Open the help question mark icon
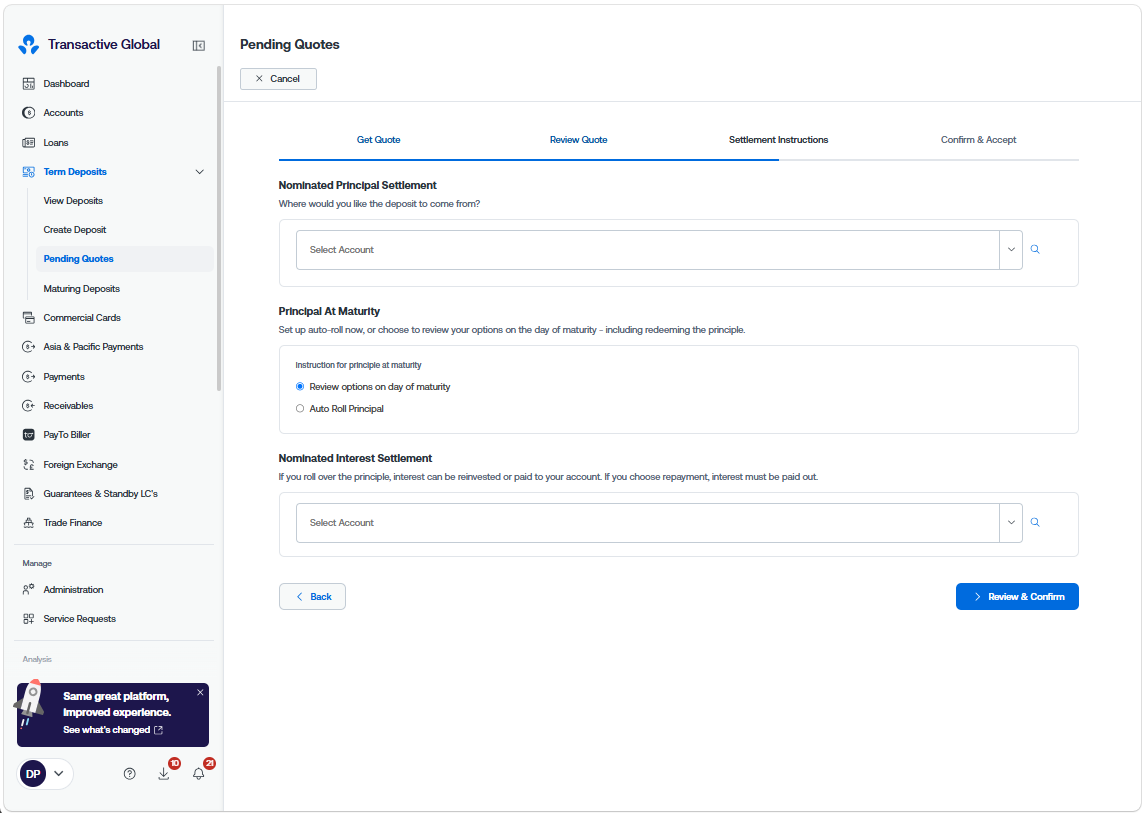 tap(130, 774)
